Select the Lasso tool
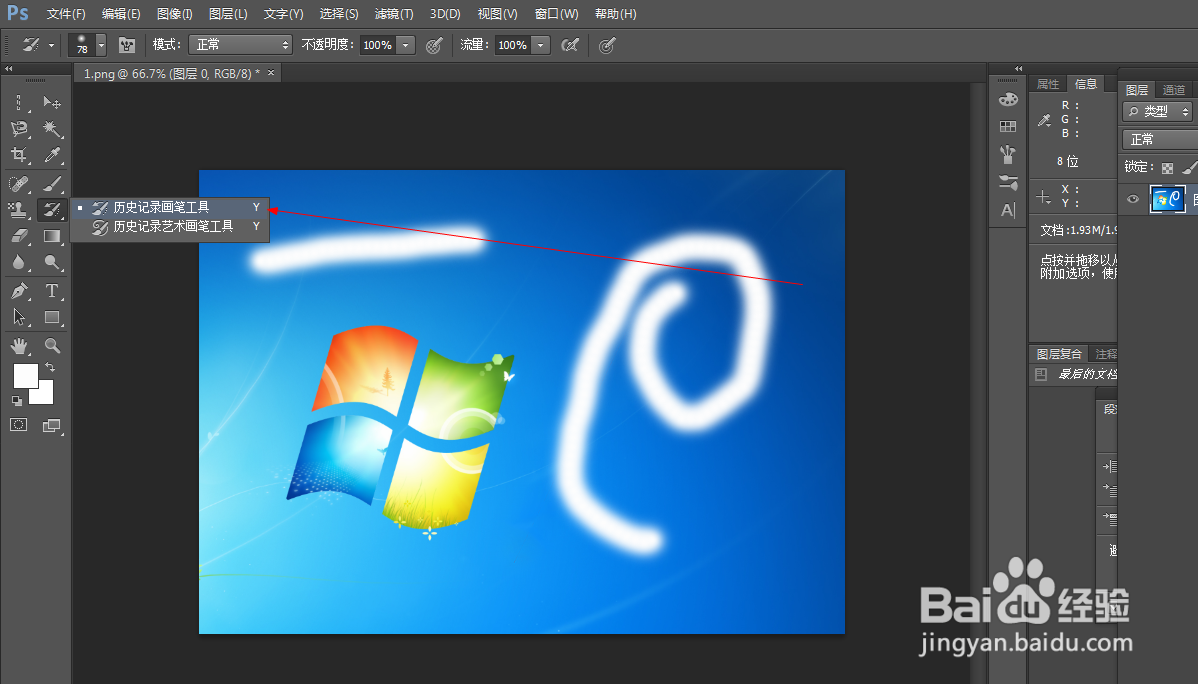 pyautogui.click(x=19, y=128)
